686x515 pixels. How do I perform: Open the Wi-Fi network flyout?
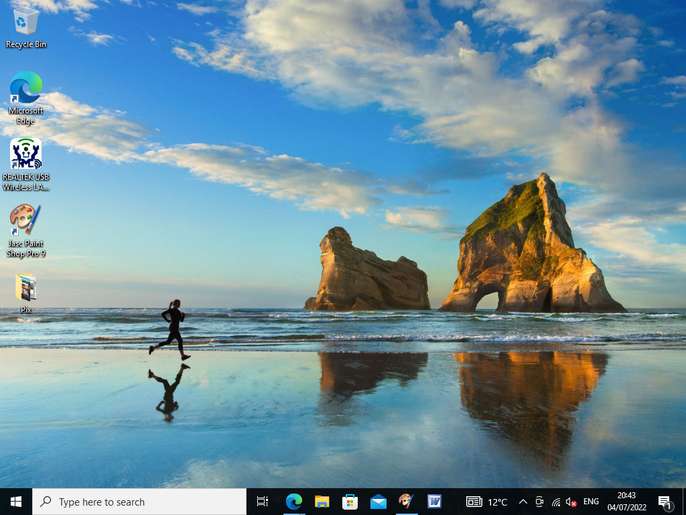pos(556,502)
